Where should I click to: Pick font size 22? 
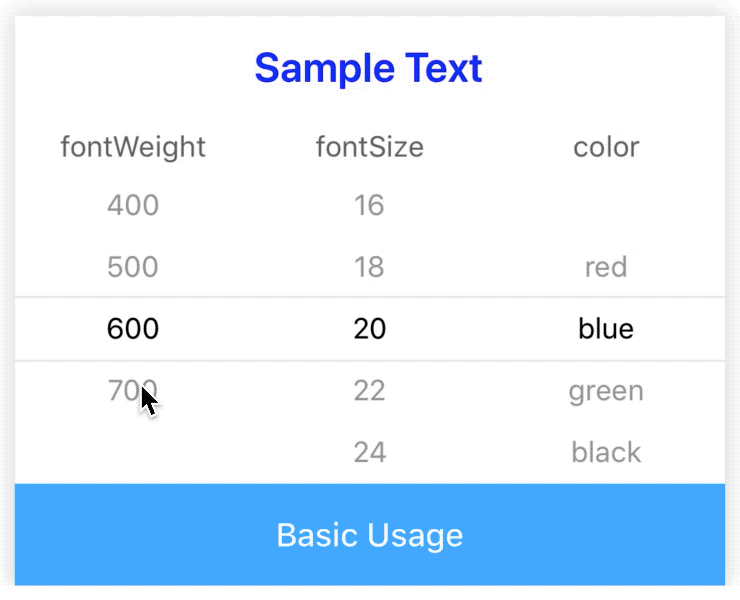click(369, 390)
